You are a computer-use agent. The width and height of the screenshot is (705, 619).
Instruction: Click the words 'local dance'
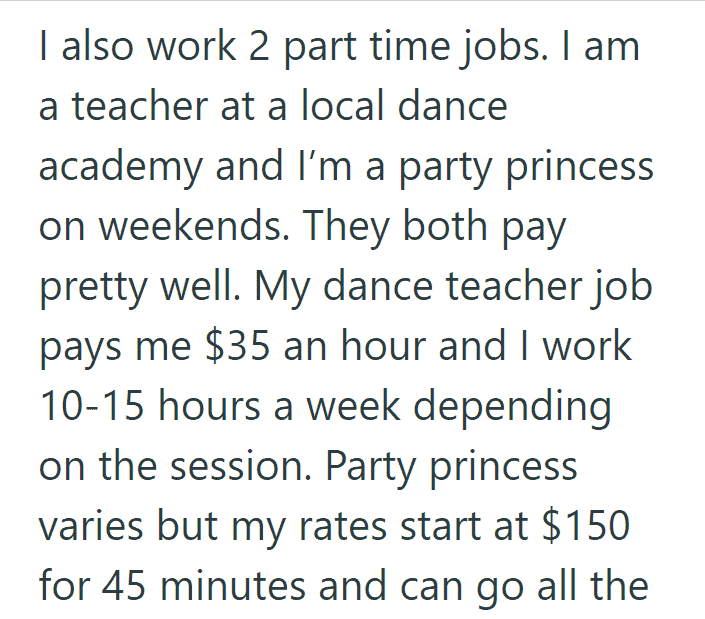click(x=404, y=106)
